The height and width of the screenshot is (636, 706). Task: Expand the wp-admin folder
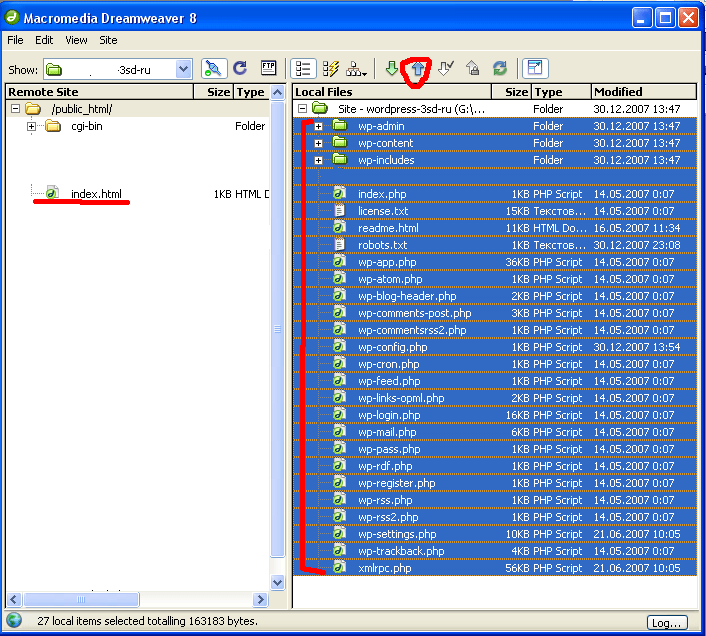(x=318, y=126)
